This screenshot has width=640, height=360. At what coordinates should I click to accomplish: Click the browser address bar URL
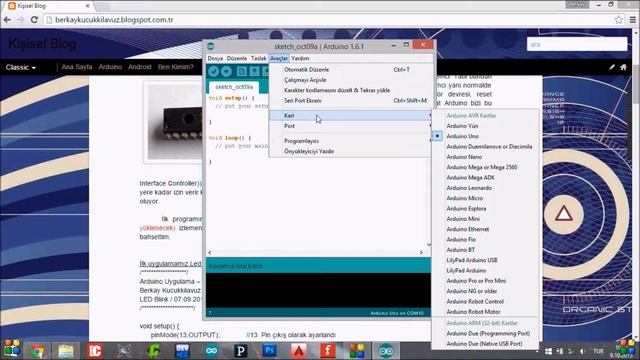[114, 20]
